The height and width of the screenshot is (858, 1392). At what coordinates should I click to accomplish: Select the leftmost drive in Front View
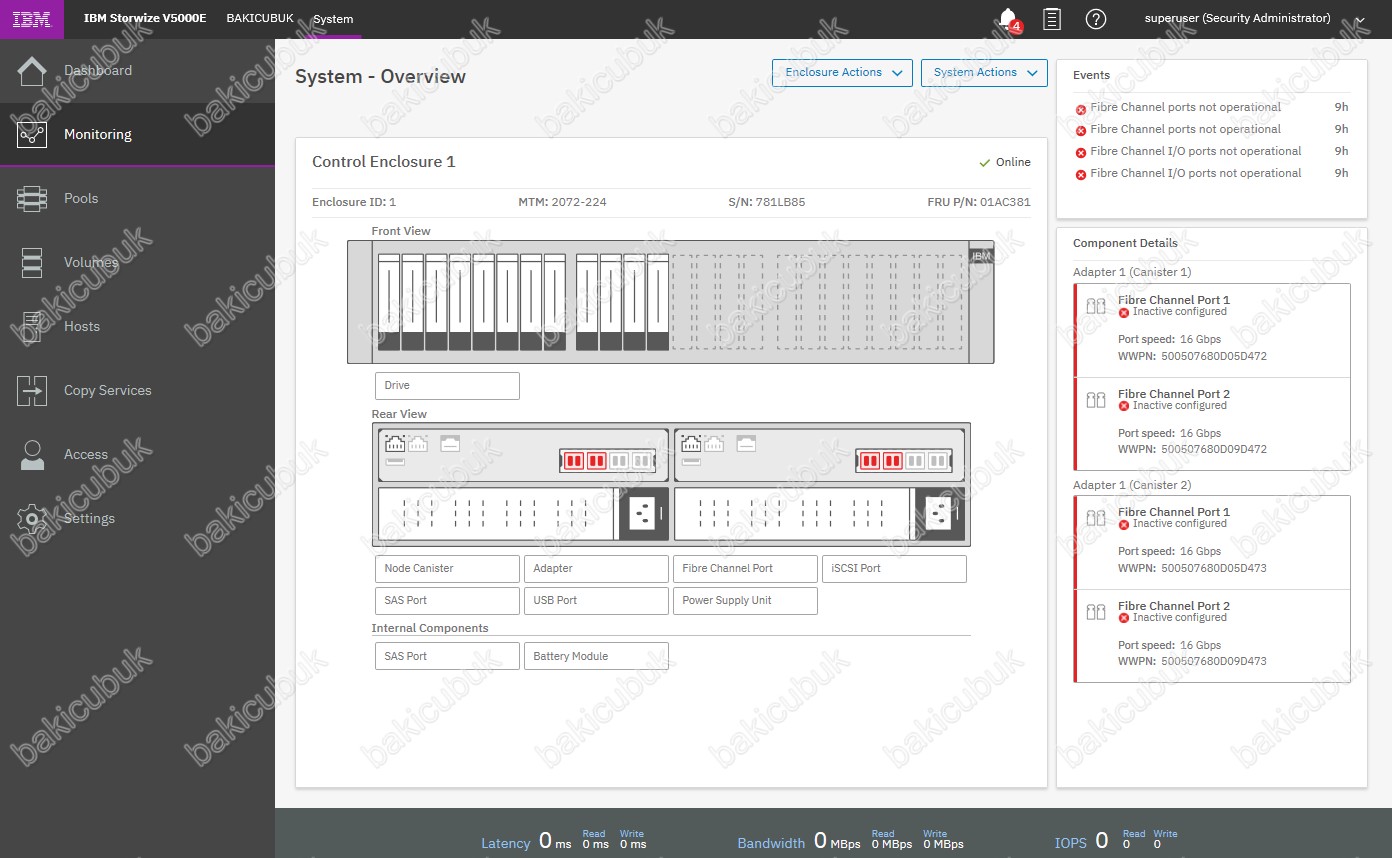[389, 302]
